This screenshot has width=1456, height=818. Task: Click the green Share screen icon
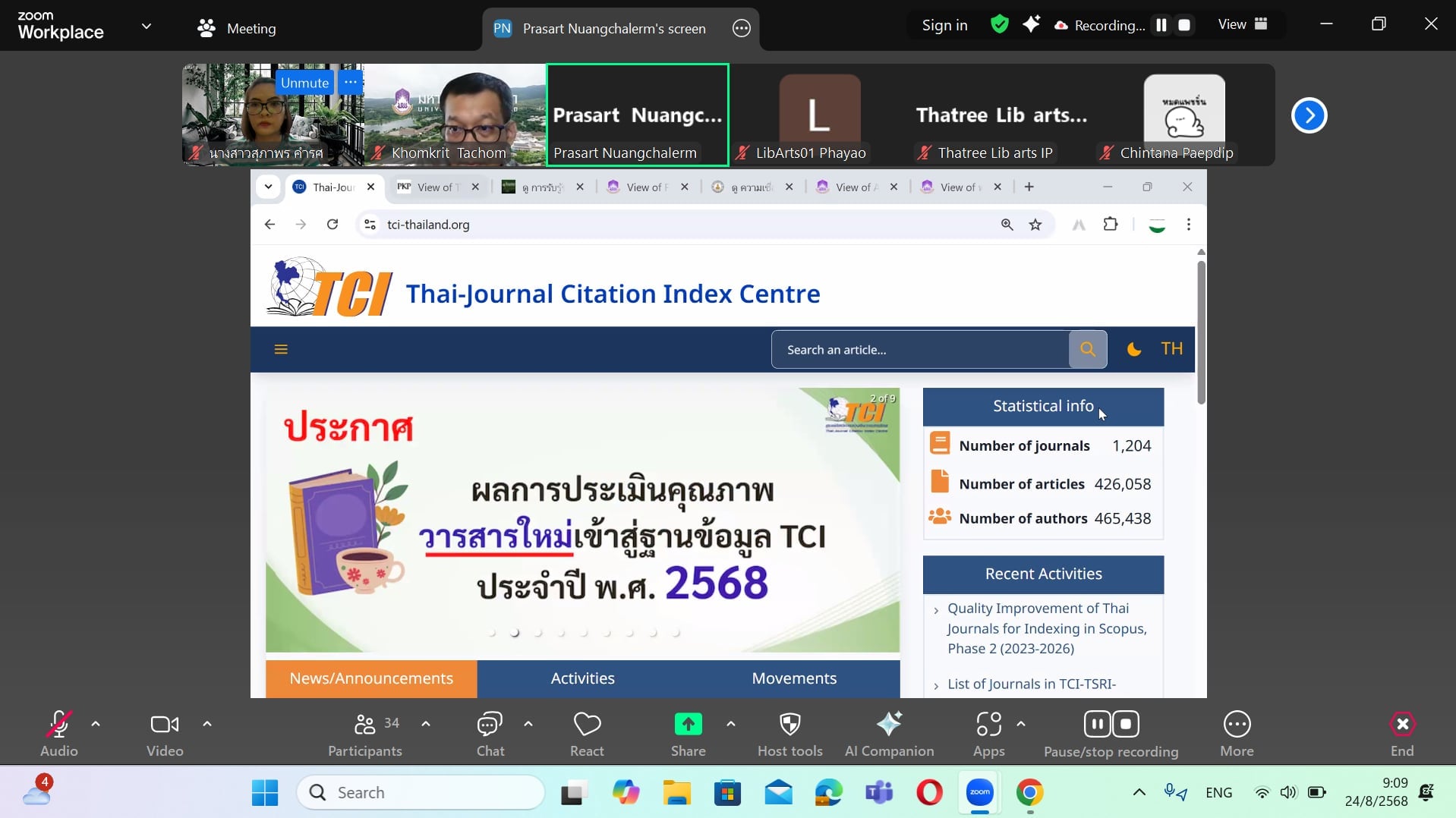pos(688,725)
